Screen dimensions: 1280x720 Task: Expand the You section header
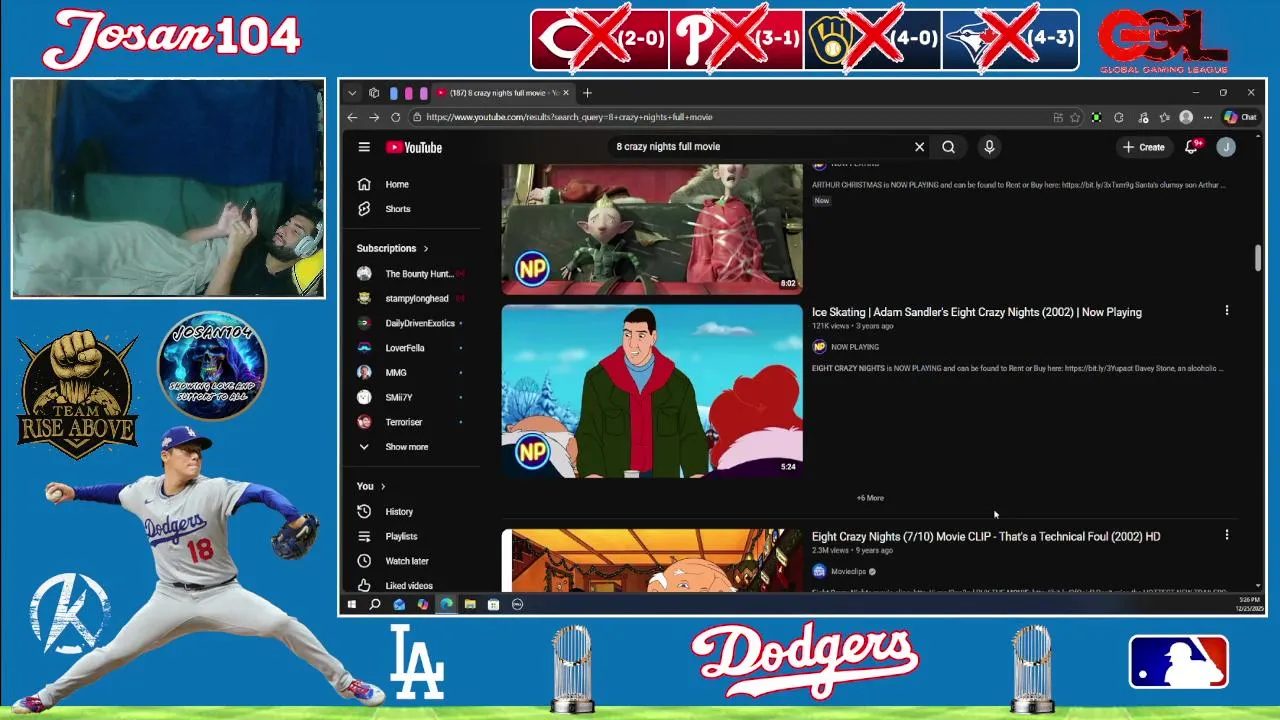click(371, 486)
